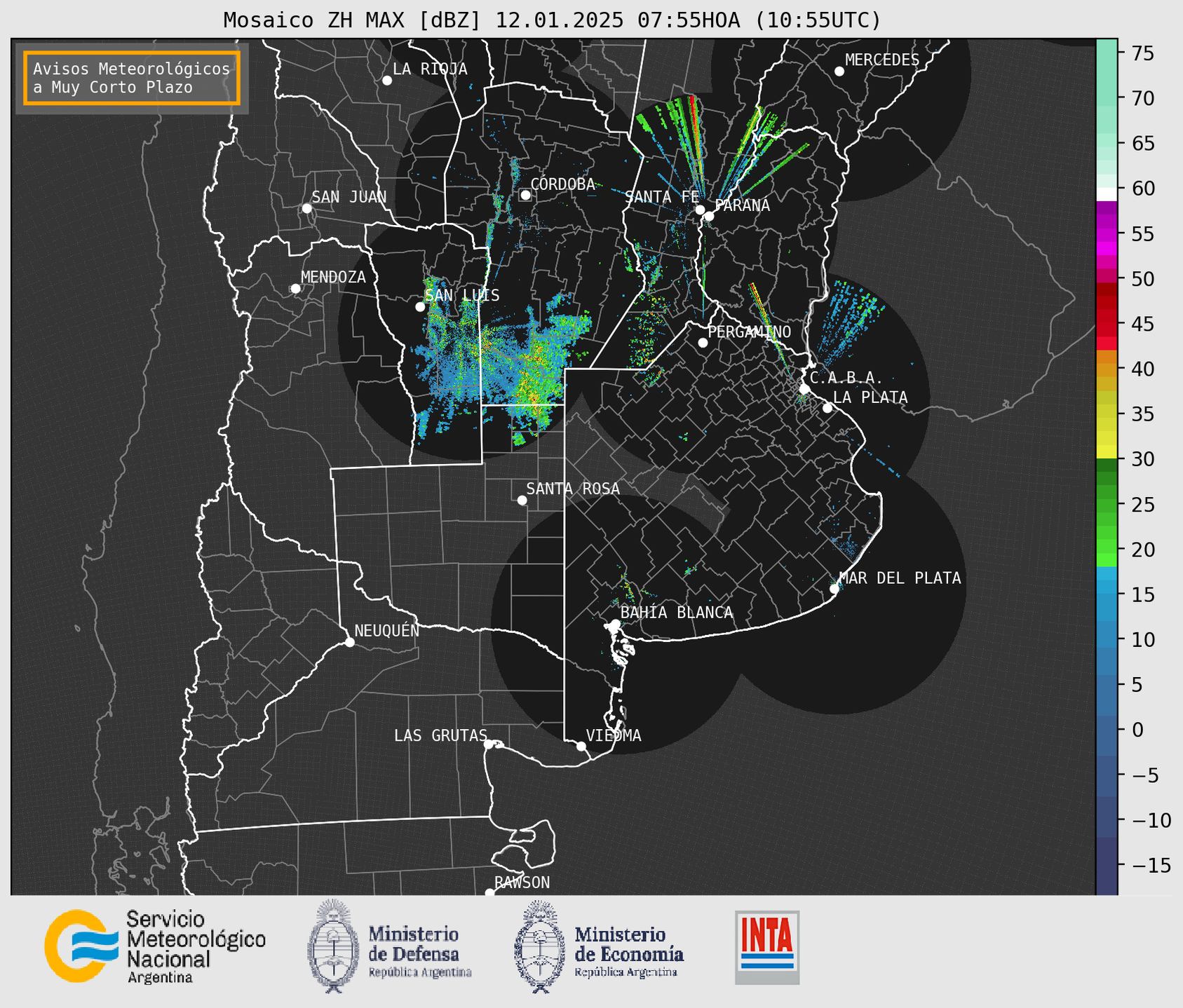
Task: Click the NEUQUÉN label text
Action: pyautogui.click(x=387, y=630)
